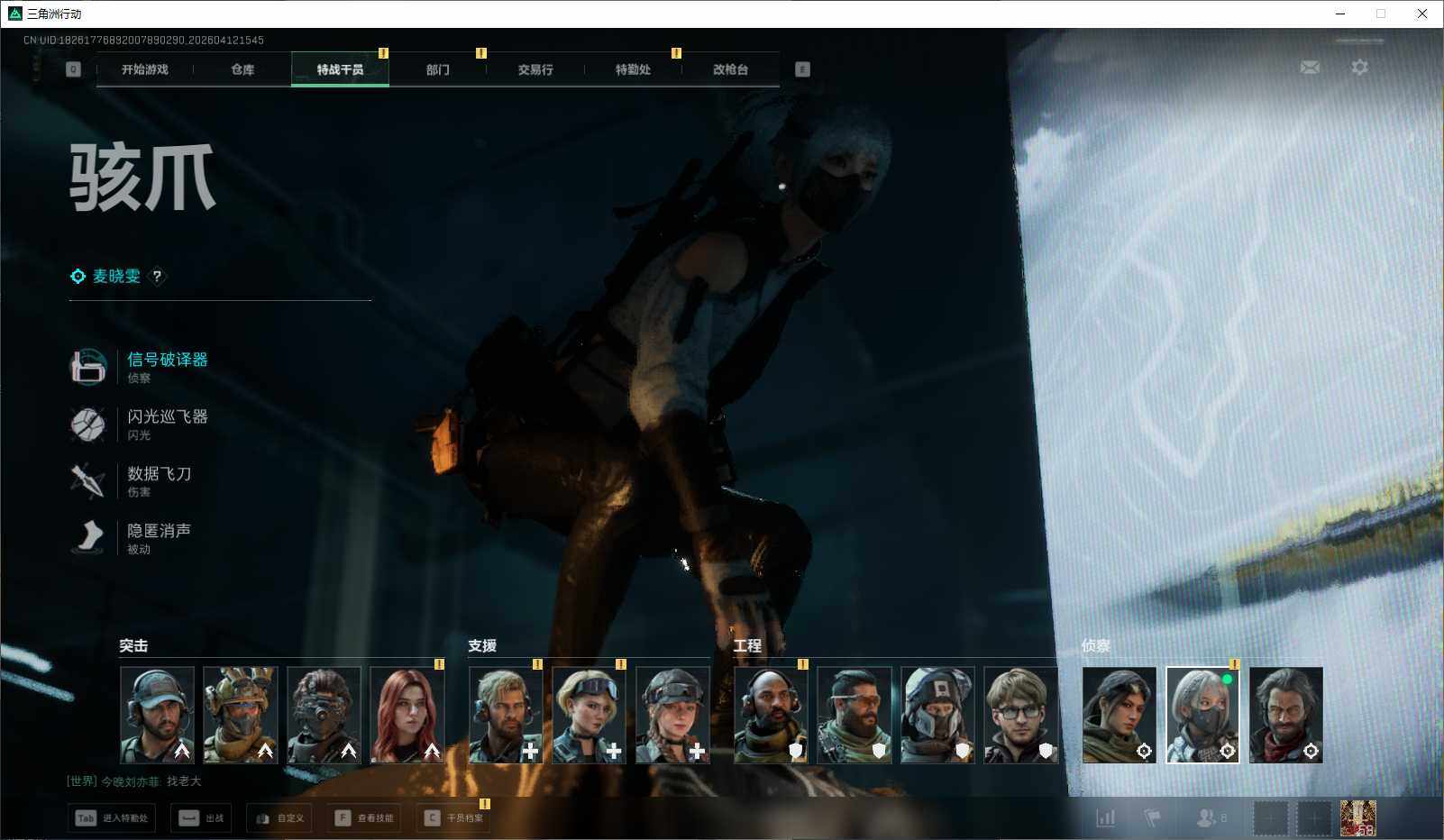The width and height of the screenshot is (1444, 840).
Task: Open the 开始游戏 tab
Action: (x=144, y=69)
